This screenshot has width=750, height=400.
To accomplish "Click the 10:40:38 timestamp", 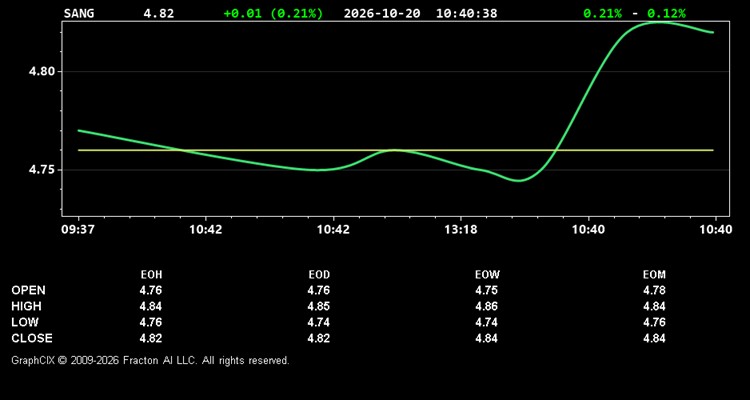I will coord(466,13).
